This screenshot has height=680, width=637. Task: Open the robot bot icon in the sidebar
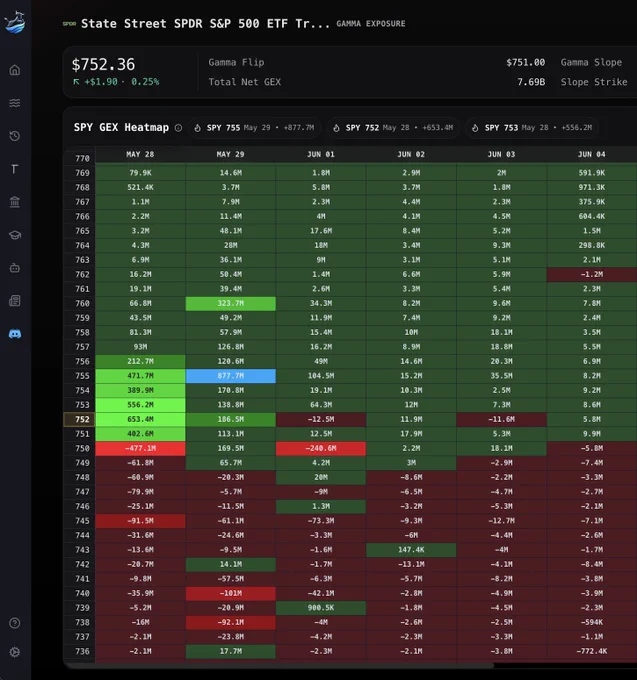[x=15, y=268]
